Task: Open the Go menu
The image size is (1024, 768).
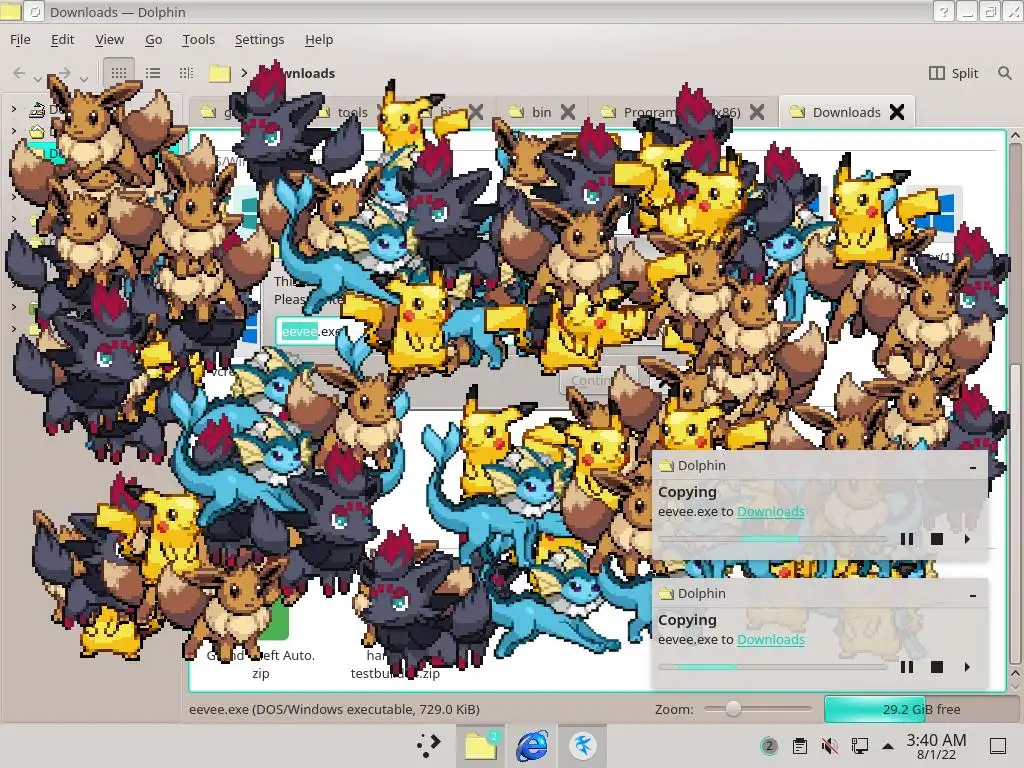Action: coord(153,39)
